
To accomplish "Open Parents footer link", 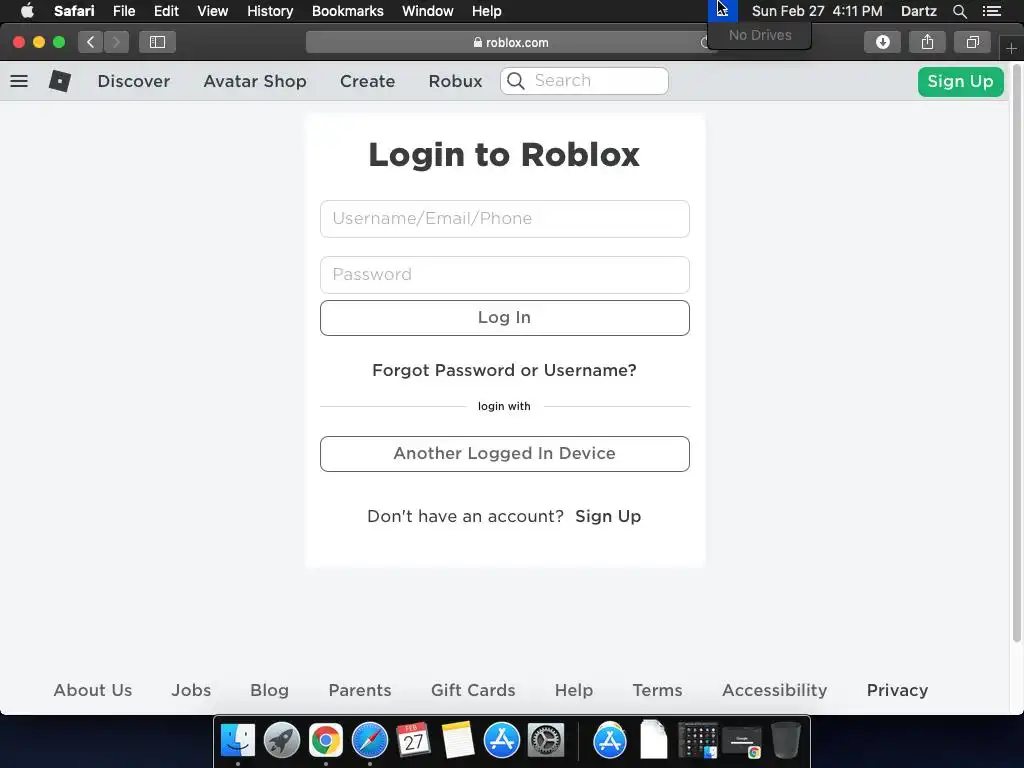I will point(360,690).
